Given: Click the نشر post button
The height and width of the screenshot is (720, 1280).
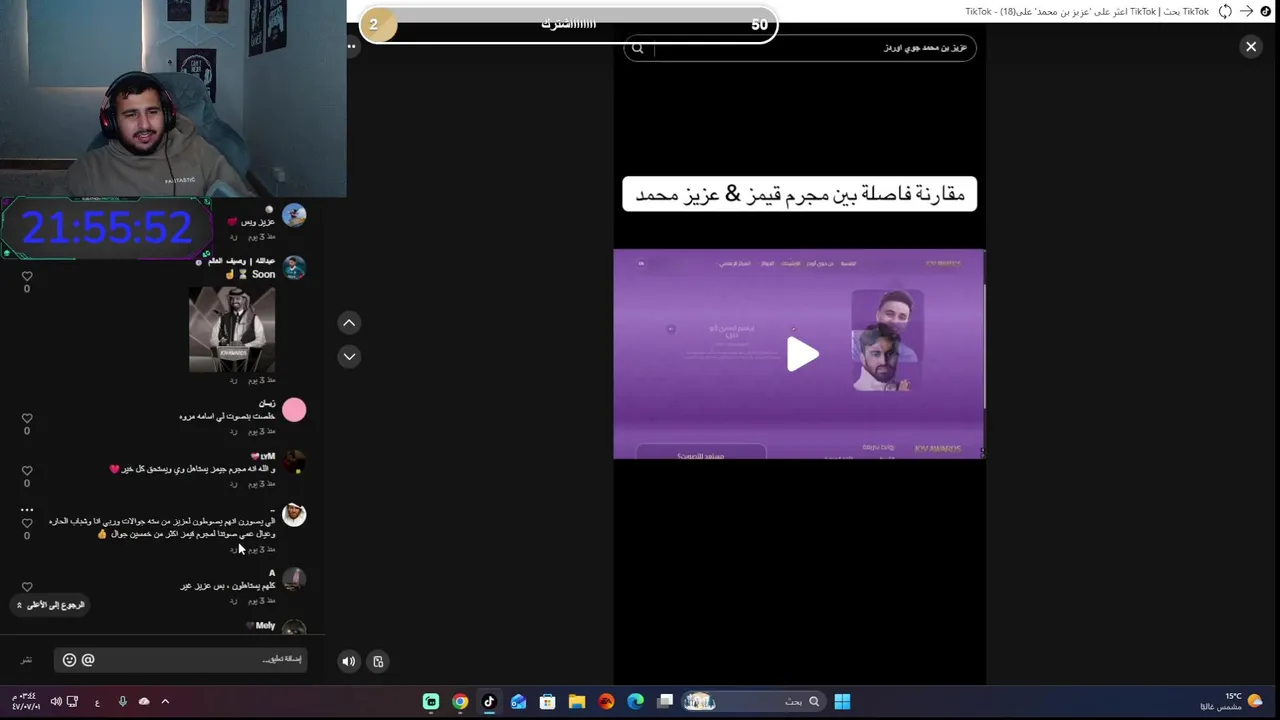Looking at the screenshot, I should click(27, 660).
